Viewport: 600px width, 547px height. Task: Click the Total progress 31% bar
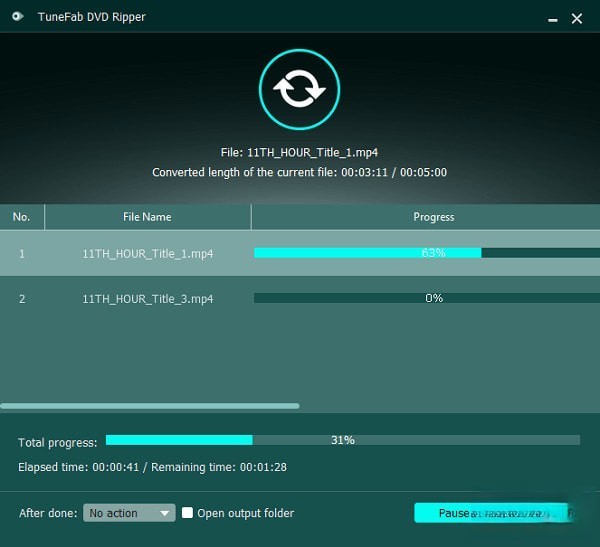pos(343,440)
